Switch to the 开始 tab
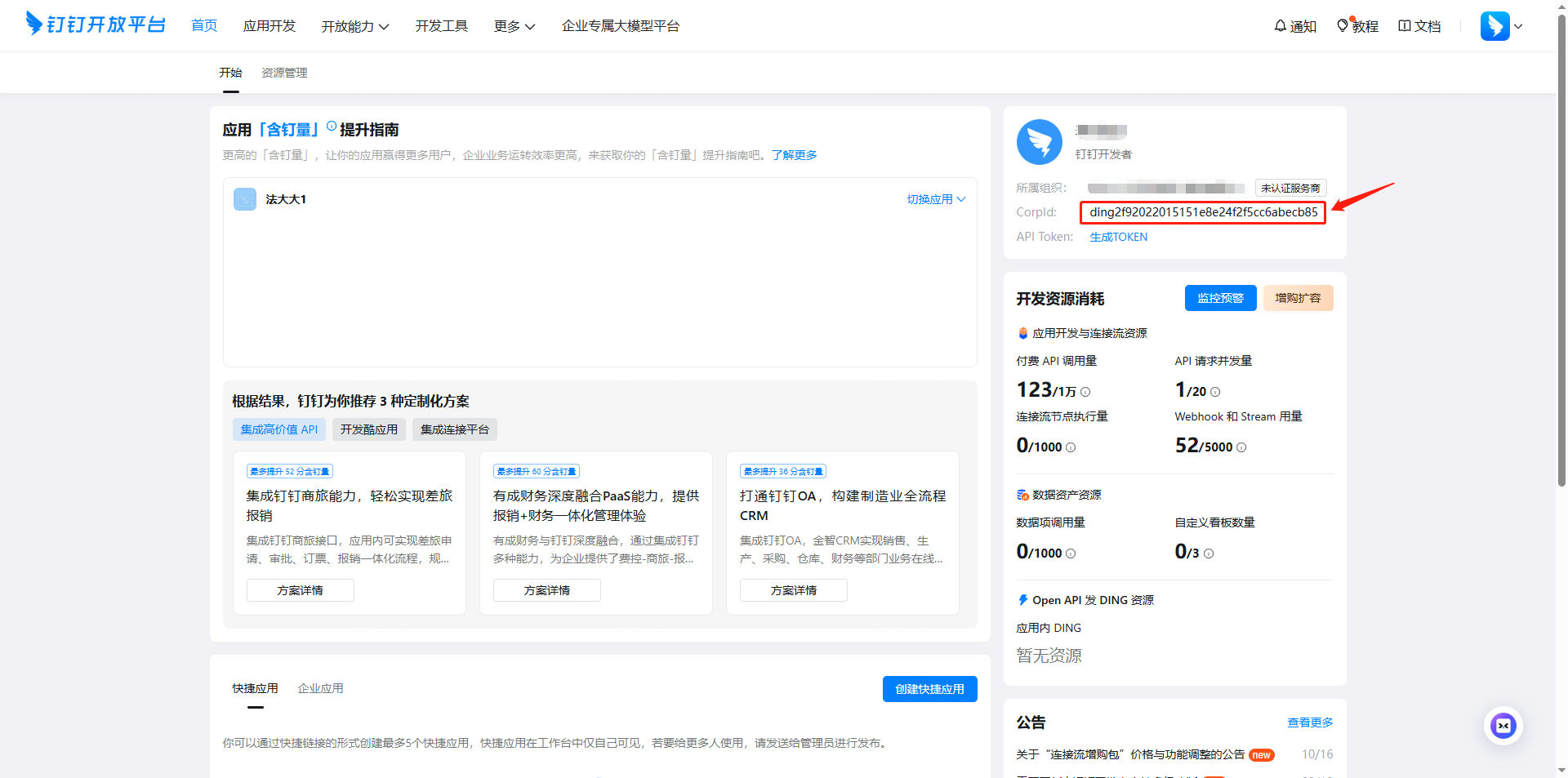 (x=230, y=73)
